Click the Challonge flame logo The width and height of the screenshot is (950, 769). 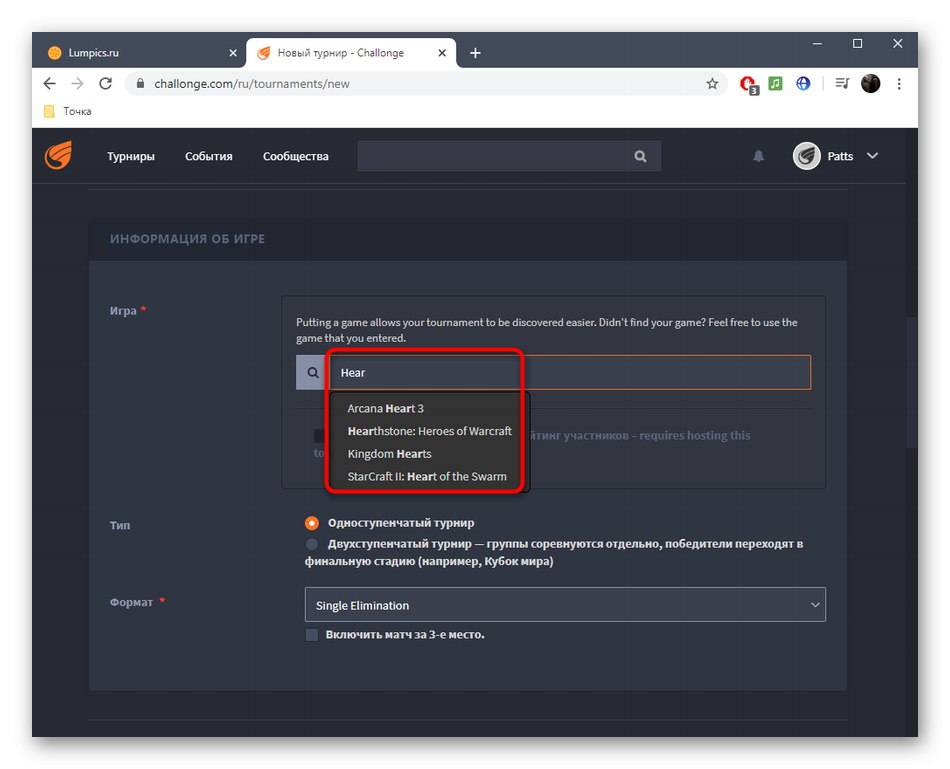coord(58,155)
